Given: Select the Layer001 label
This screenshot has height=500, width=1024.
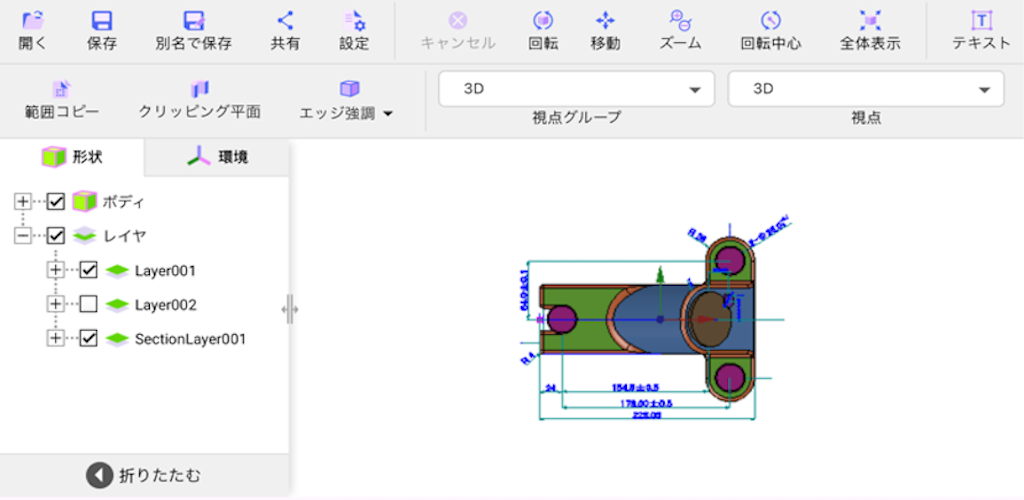Looking at the screenshot, I should [165, 270].
